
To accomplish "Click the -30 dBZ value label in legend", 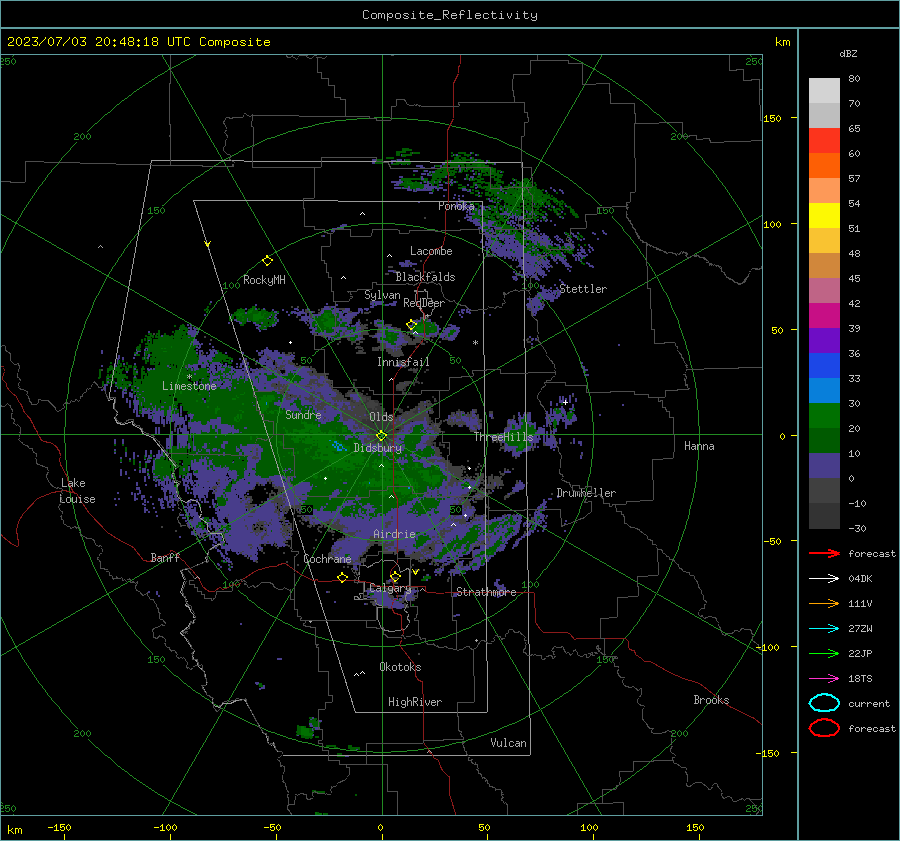I will [857, 529].
